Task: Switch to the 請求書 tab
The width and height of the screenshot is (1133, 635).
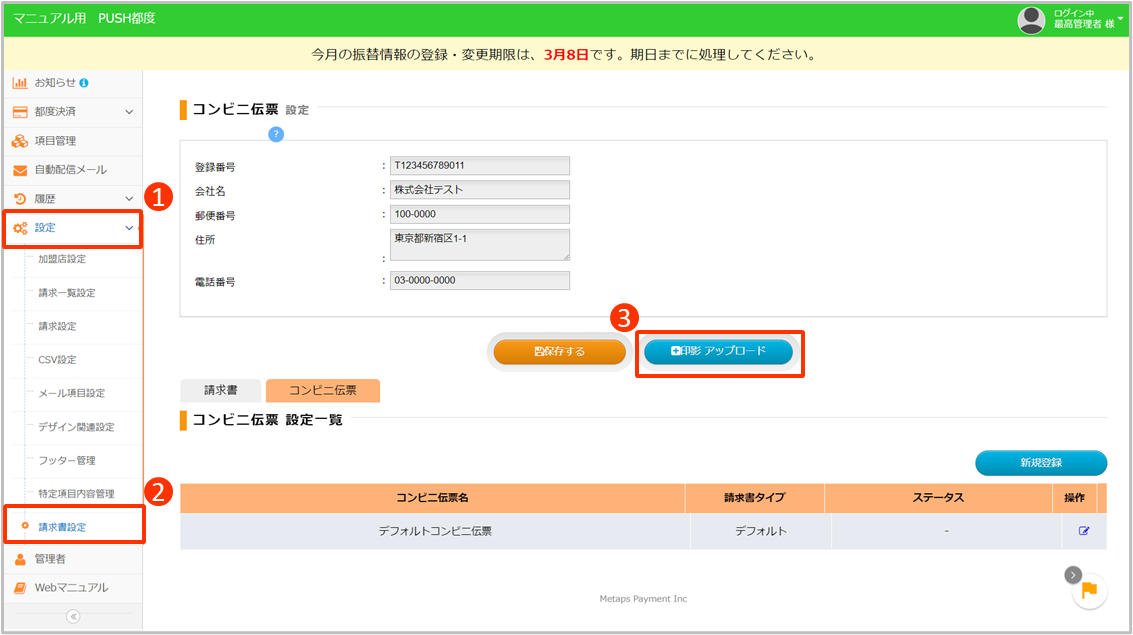Action: [220, 391]
